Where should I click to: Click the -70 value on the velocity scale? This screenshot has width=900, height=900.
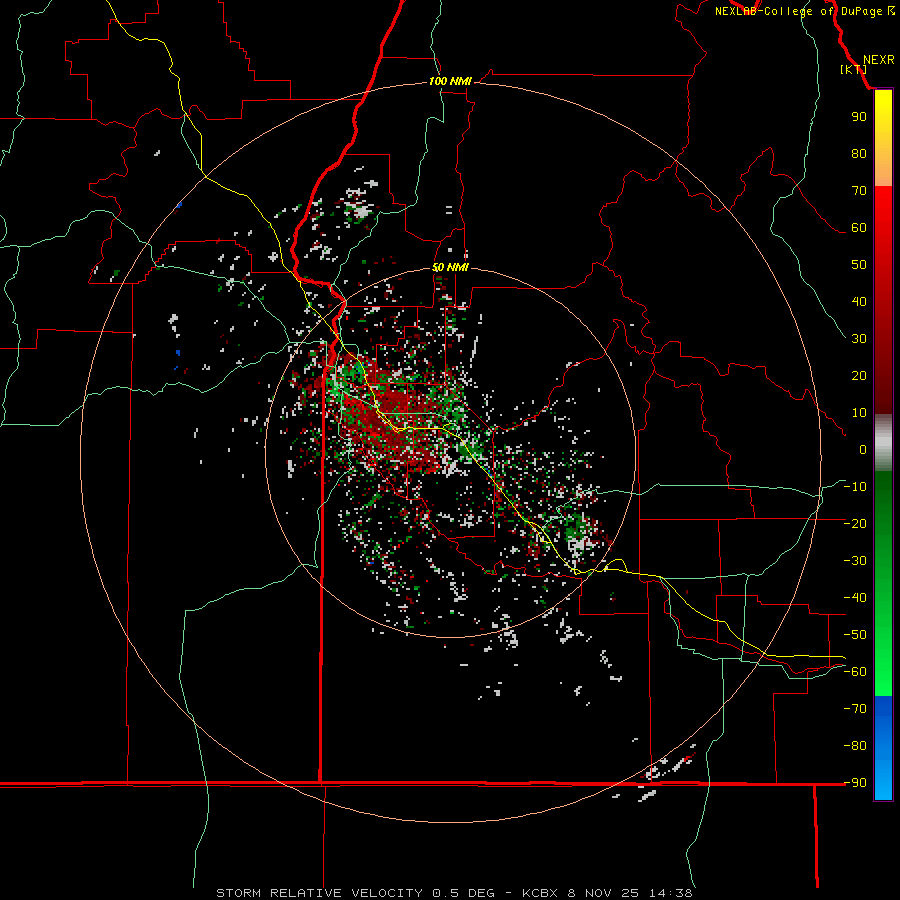855,709
